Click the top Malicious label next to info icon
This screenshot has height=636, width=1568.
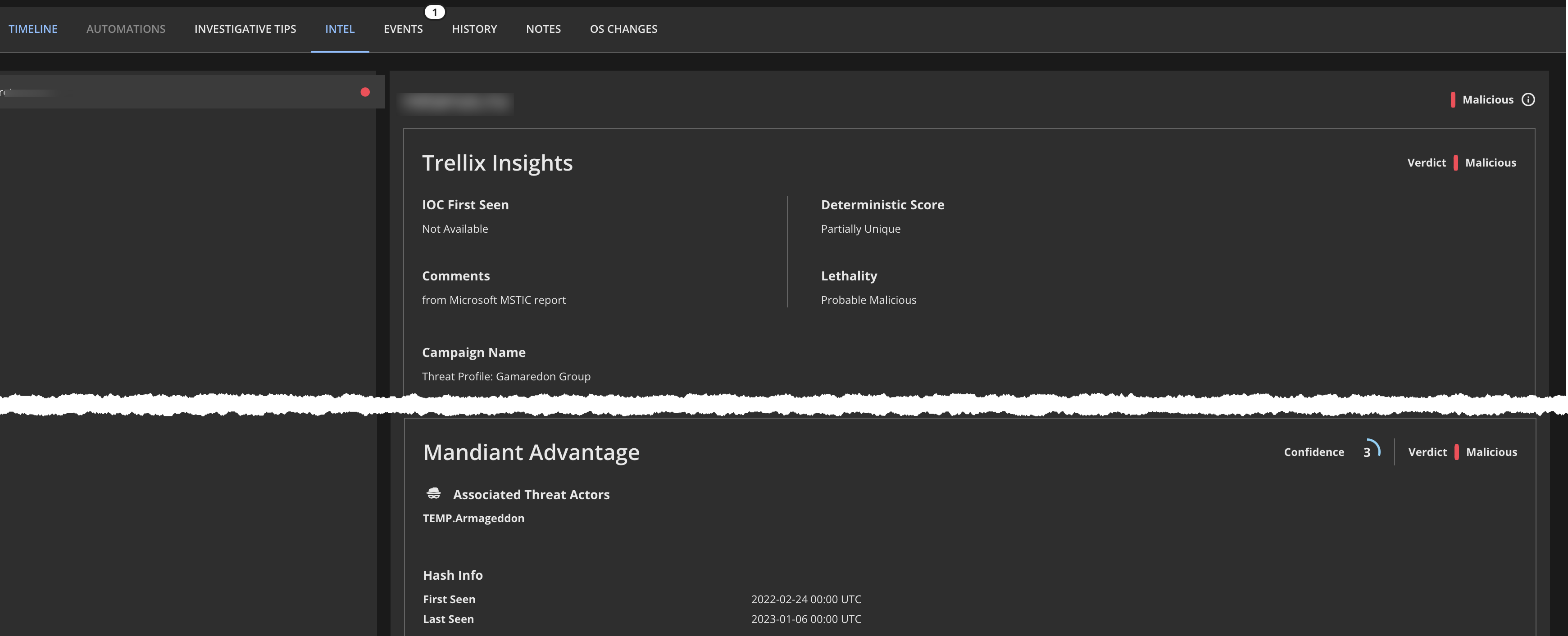pyautogui.click(x=1488, y=99)
